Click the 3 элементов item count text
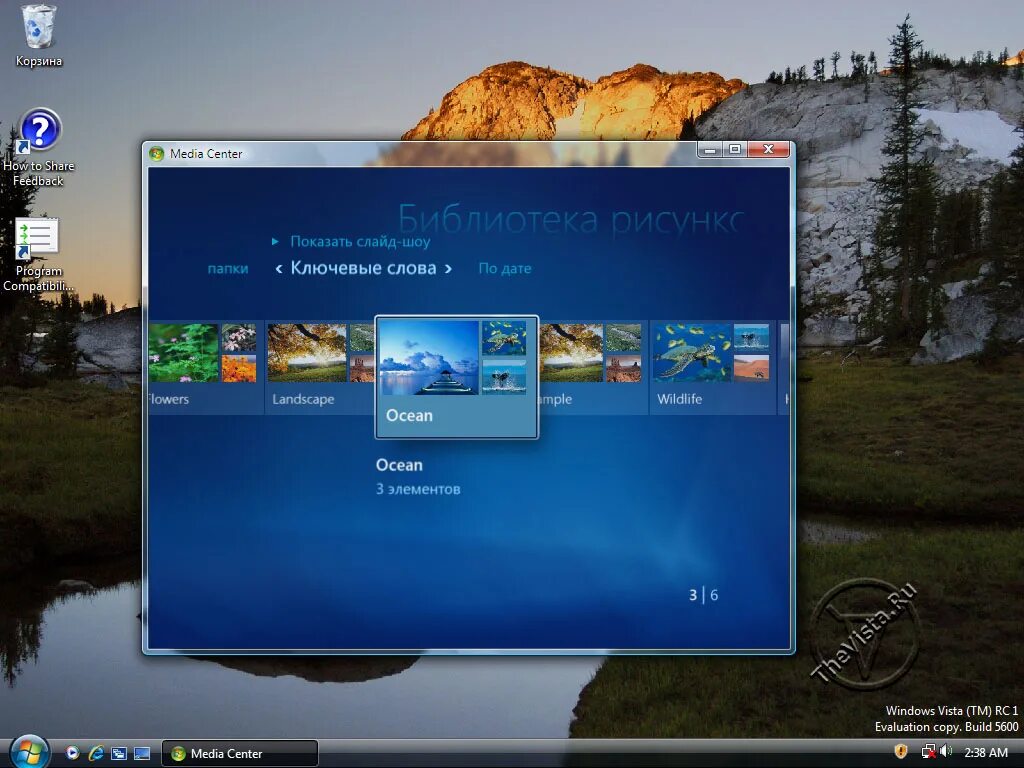1024x768 pixels. pyautogui.click(x=418, y=489)
